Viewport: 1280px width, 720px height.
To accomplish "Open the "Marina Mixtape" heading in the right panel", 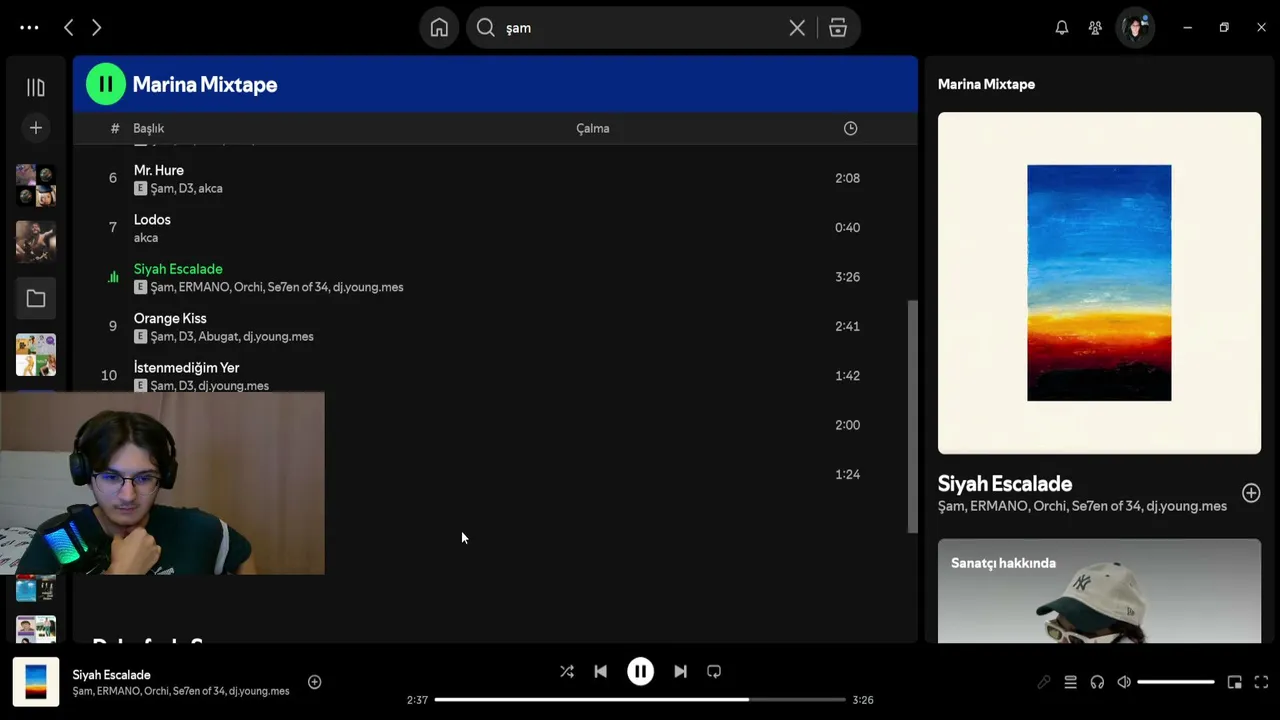I will pyautogui.click(x=986, y=84).
